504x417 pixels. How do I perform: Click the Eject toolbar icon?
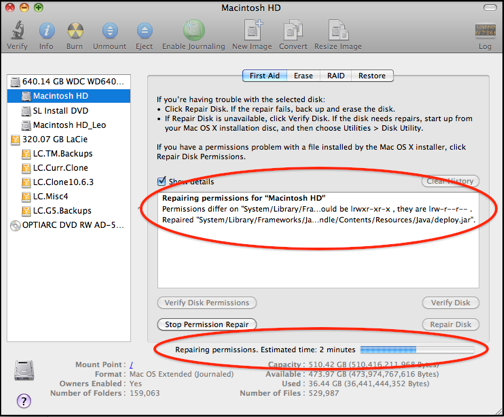(144, 31)
